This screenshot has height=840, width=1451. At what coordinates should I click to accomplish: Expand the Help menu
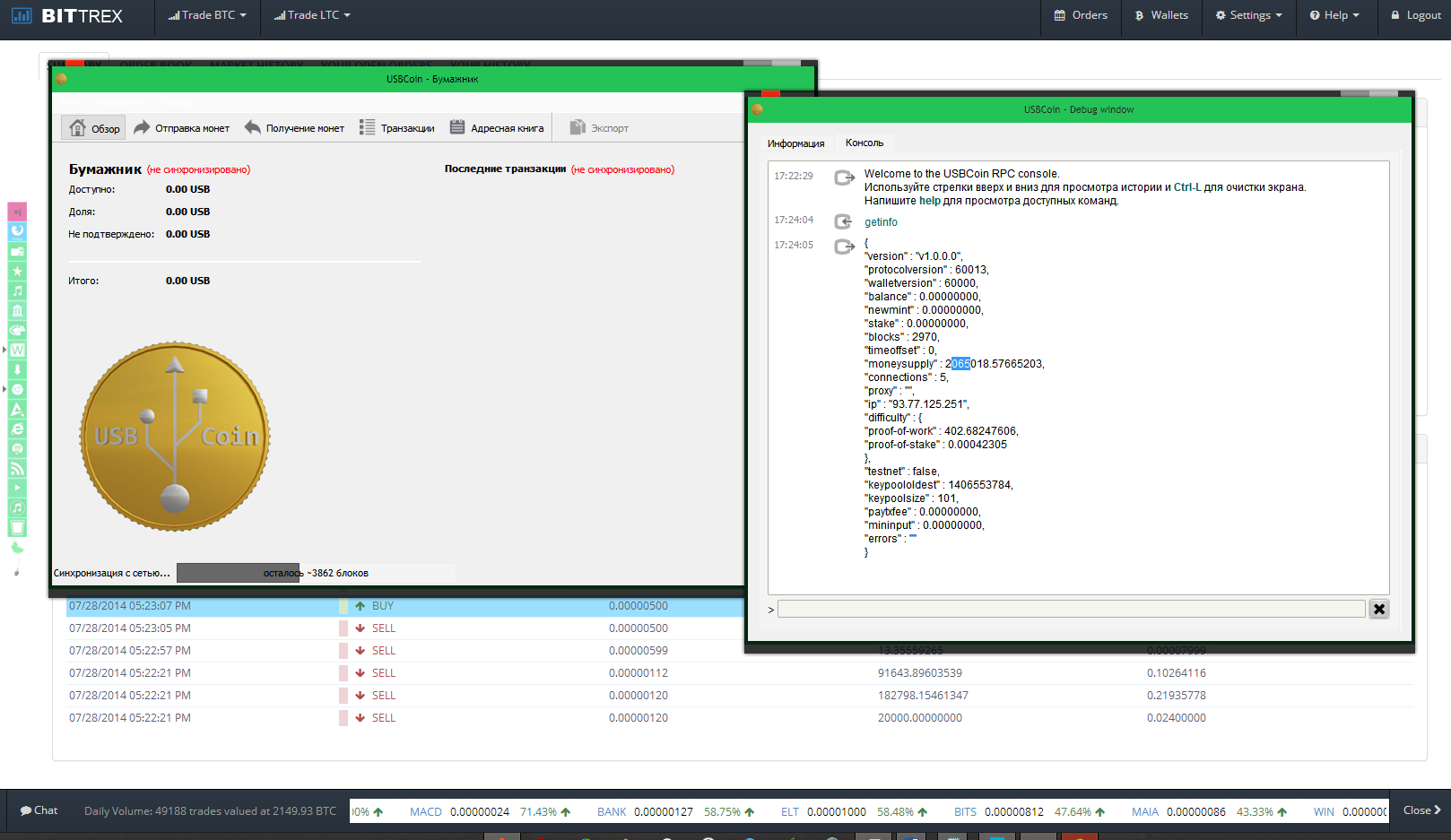1334,15
